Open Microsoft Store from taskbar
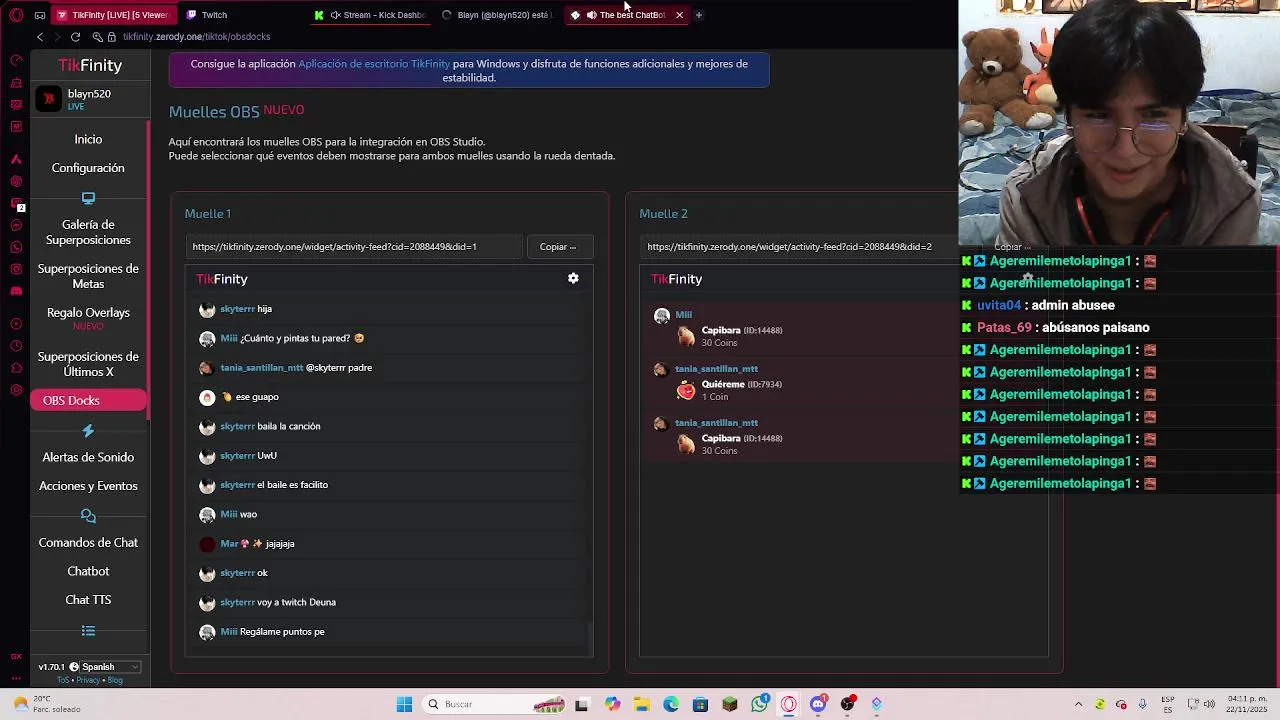The width and height of the screenshot is (1280, 720). tap(700, 704)
